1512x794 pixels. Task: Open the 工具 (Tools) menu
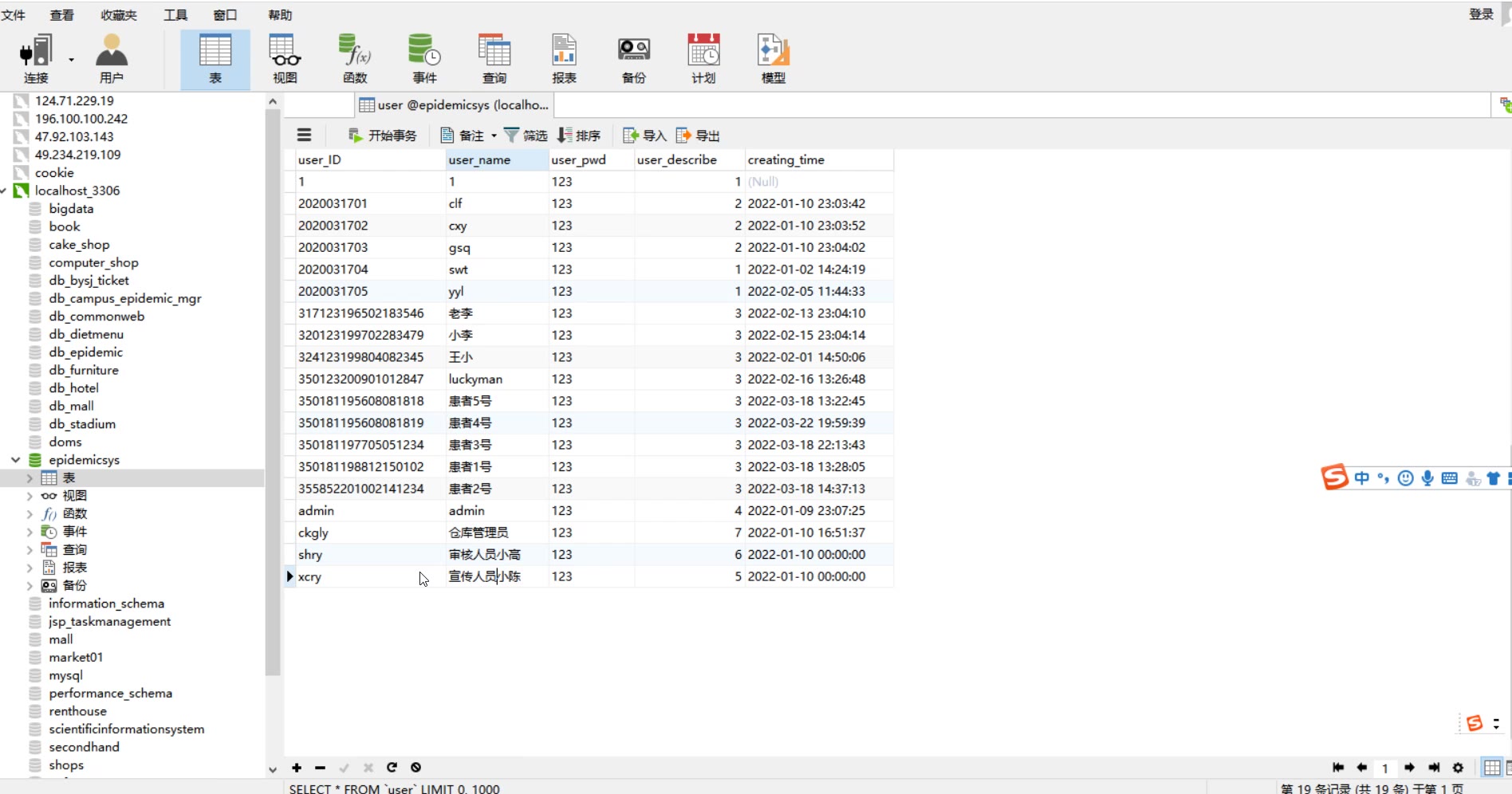click(175, 15)
